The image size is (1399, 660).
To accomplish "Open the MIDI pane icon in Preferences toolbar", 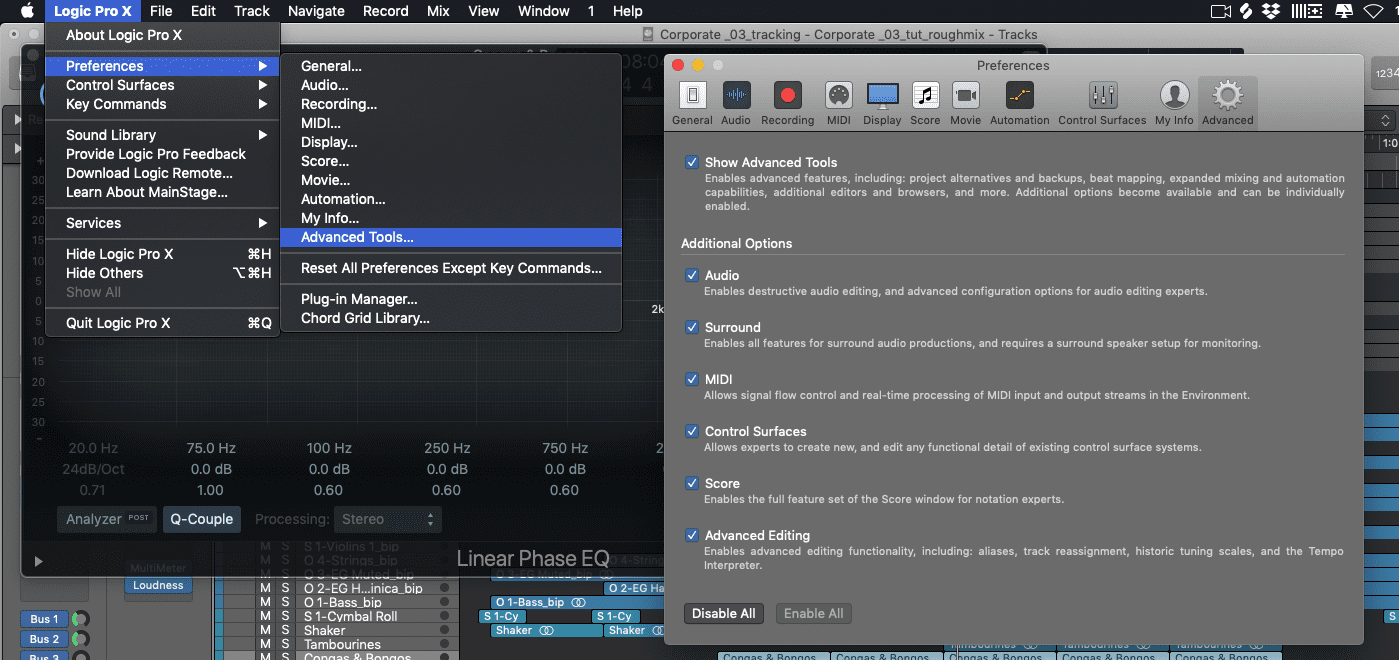I will [x=838, y=96].
